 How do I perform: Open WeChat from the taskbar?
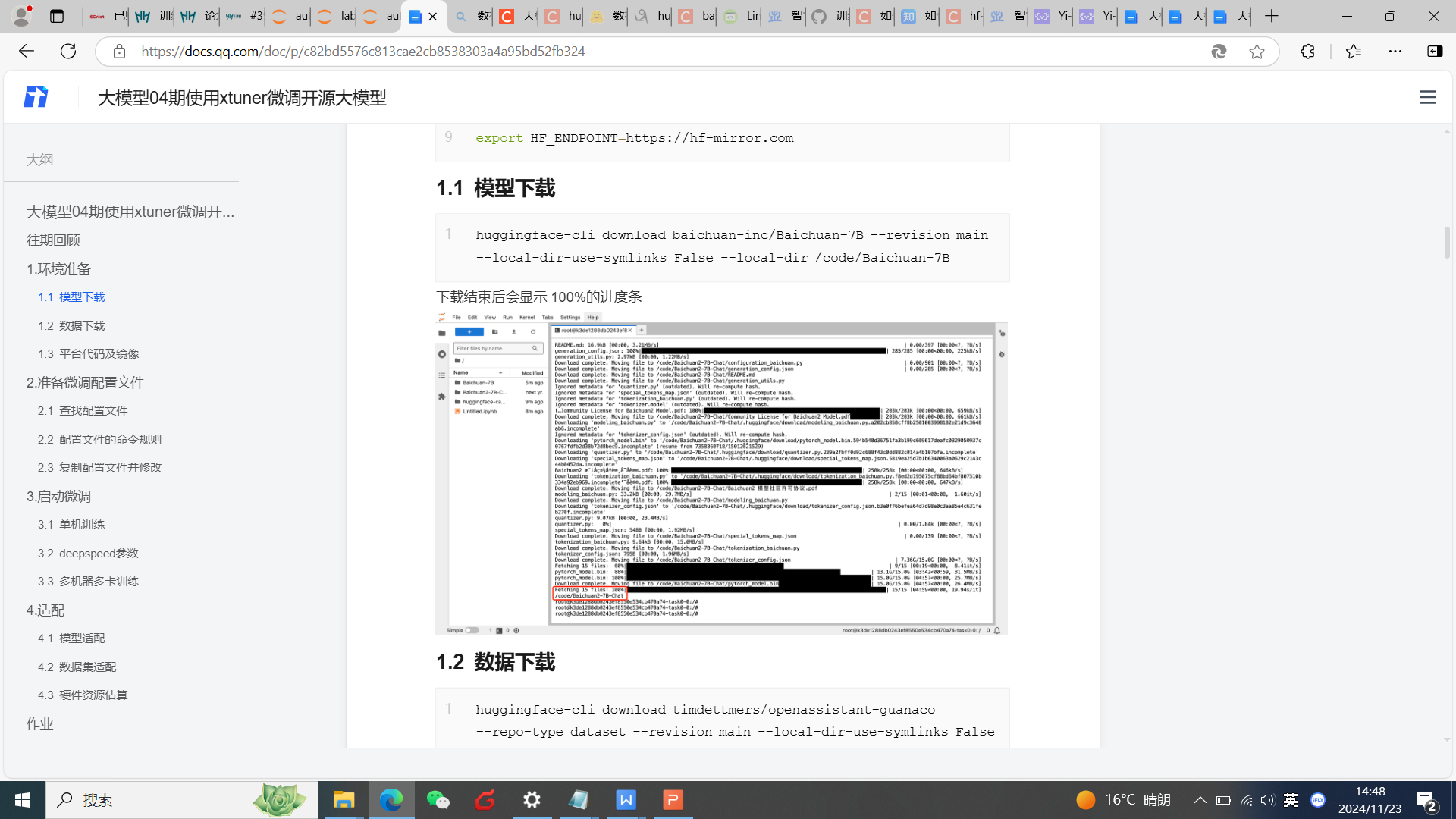(438, 800)
